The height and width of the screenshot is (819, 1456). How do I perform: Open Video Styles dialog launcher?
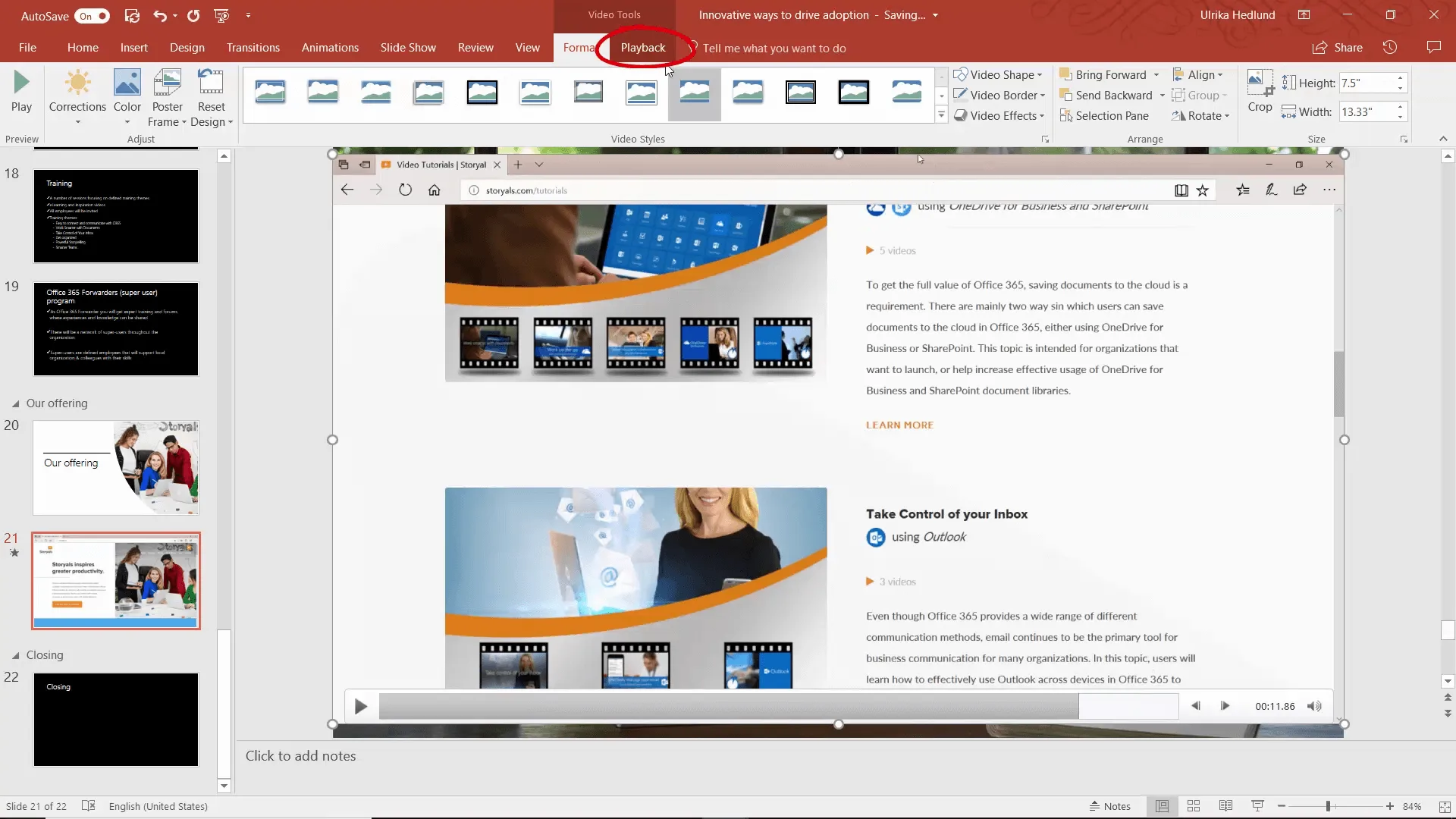click(x=1045, y=140)
